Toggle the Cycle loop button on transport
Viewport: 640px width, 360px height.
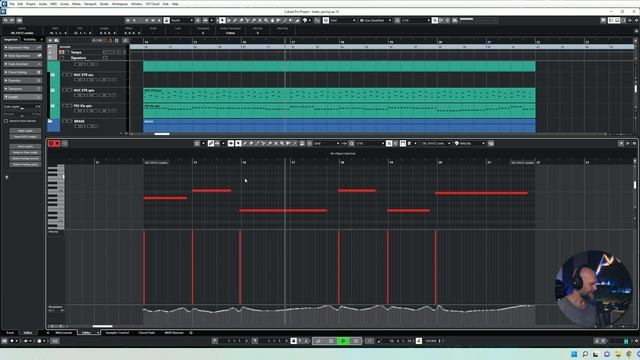tap(318, 341)
